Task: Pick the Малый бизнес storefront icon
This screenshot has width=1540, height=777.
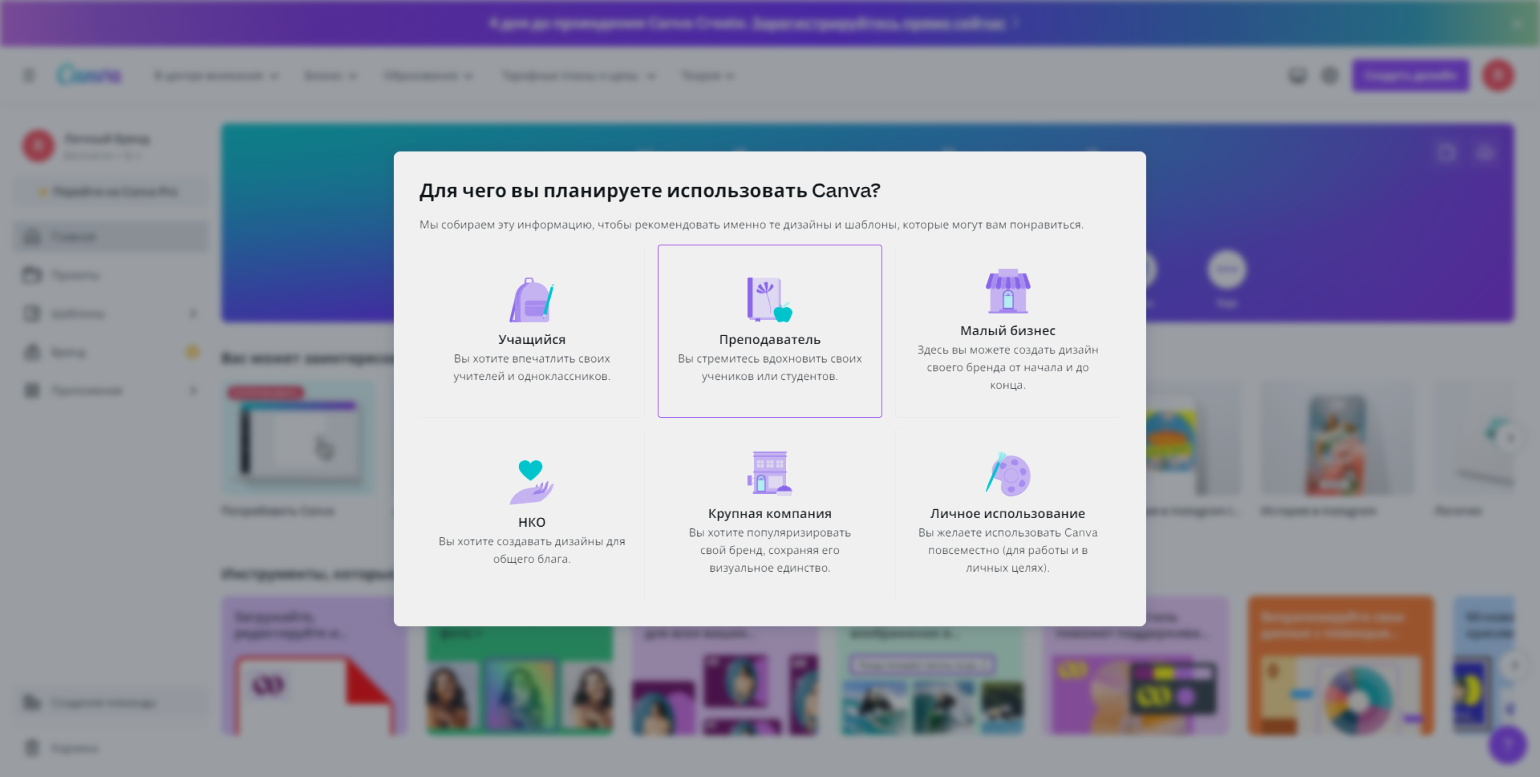Action: (x=1008, y=291)
